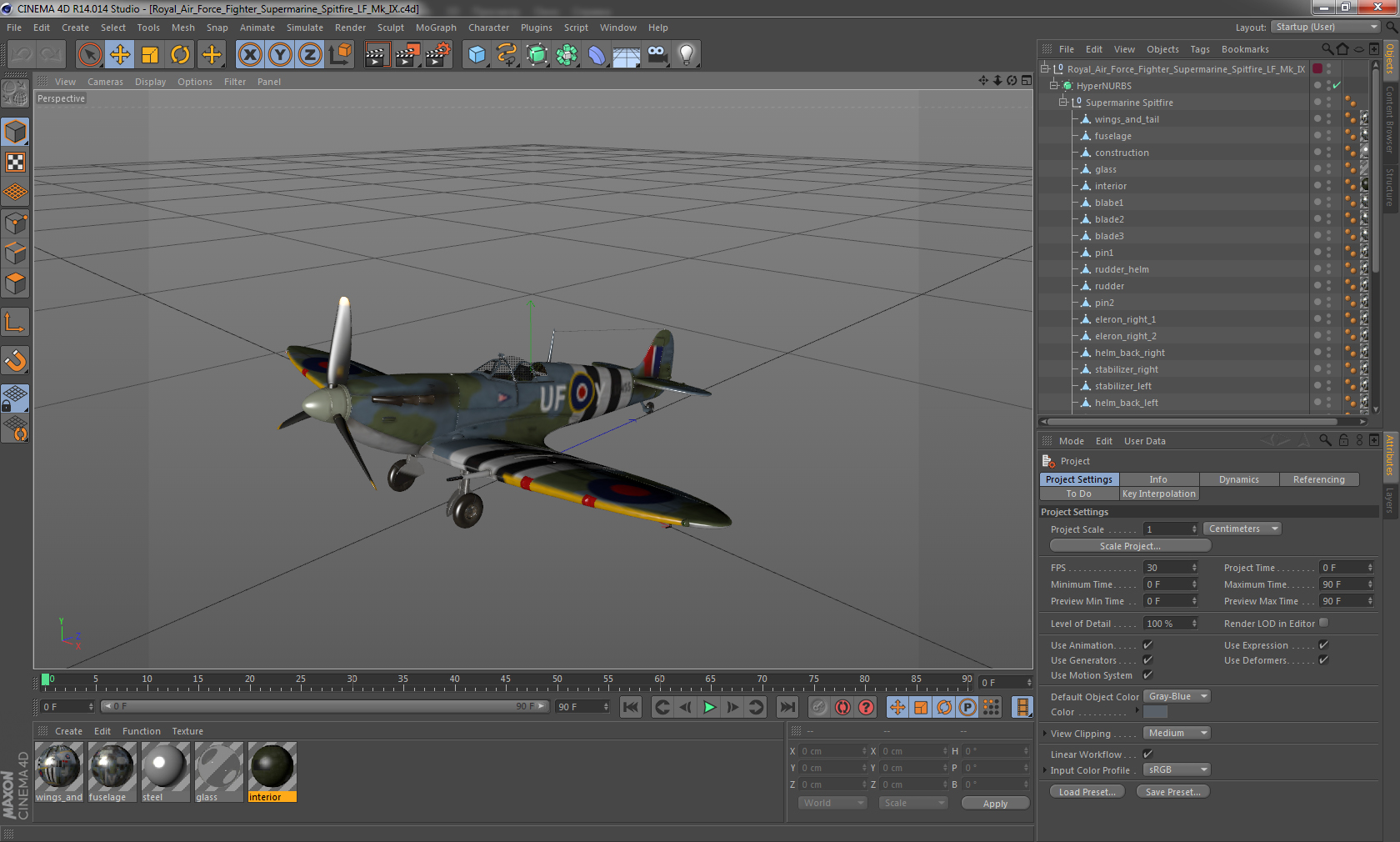Switch to Points mode
Viewport: 1400px width, 842px height.
16,223
